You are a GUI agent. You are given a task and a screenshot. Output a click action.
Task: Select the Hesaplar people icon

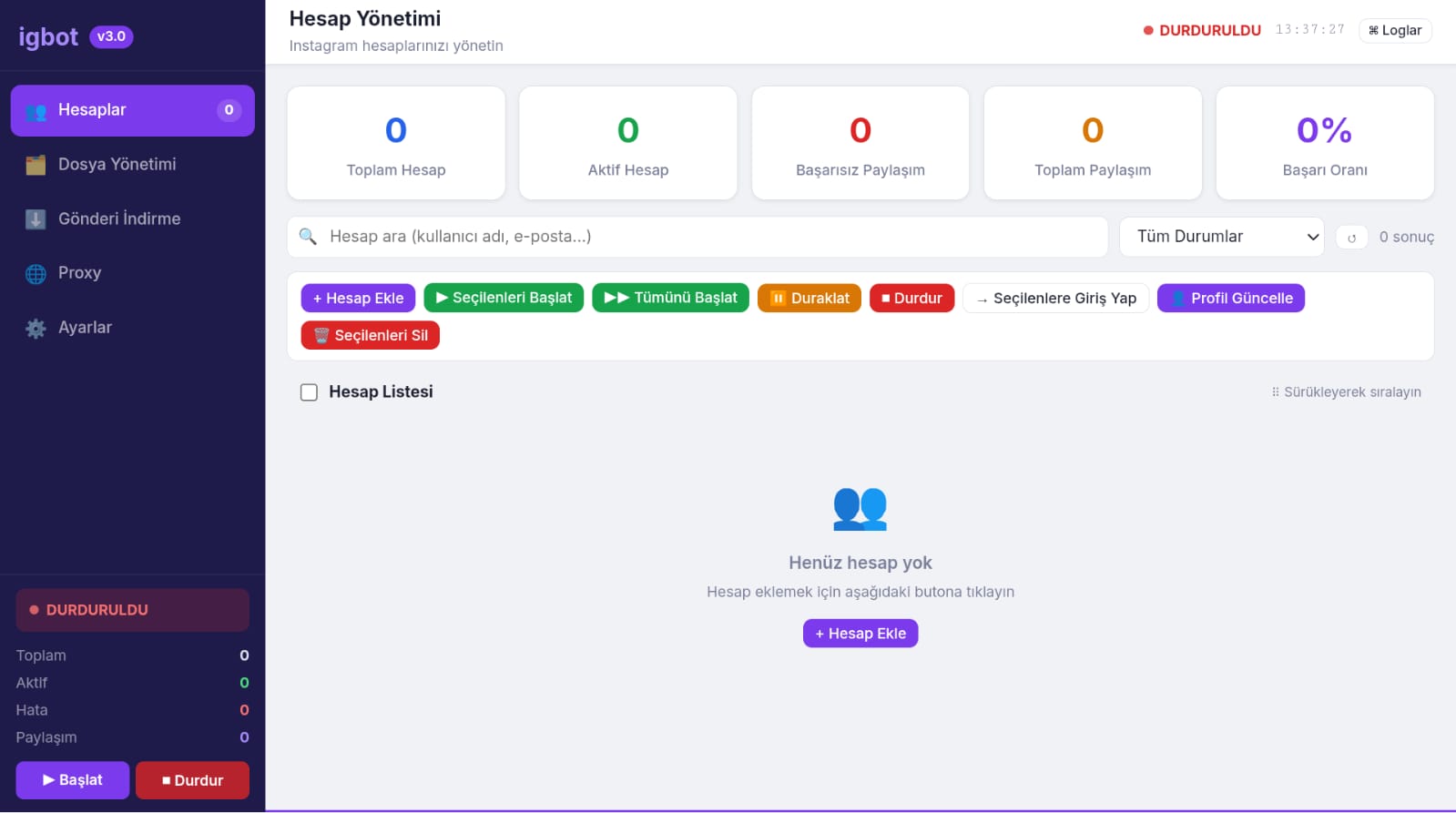pyautogui.click(x=36, y=111)
